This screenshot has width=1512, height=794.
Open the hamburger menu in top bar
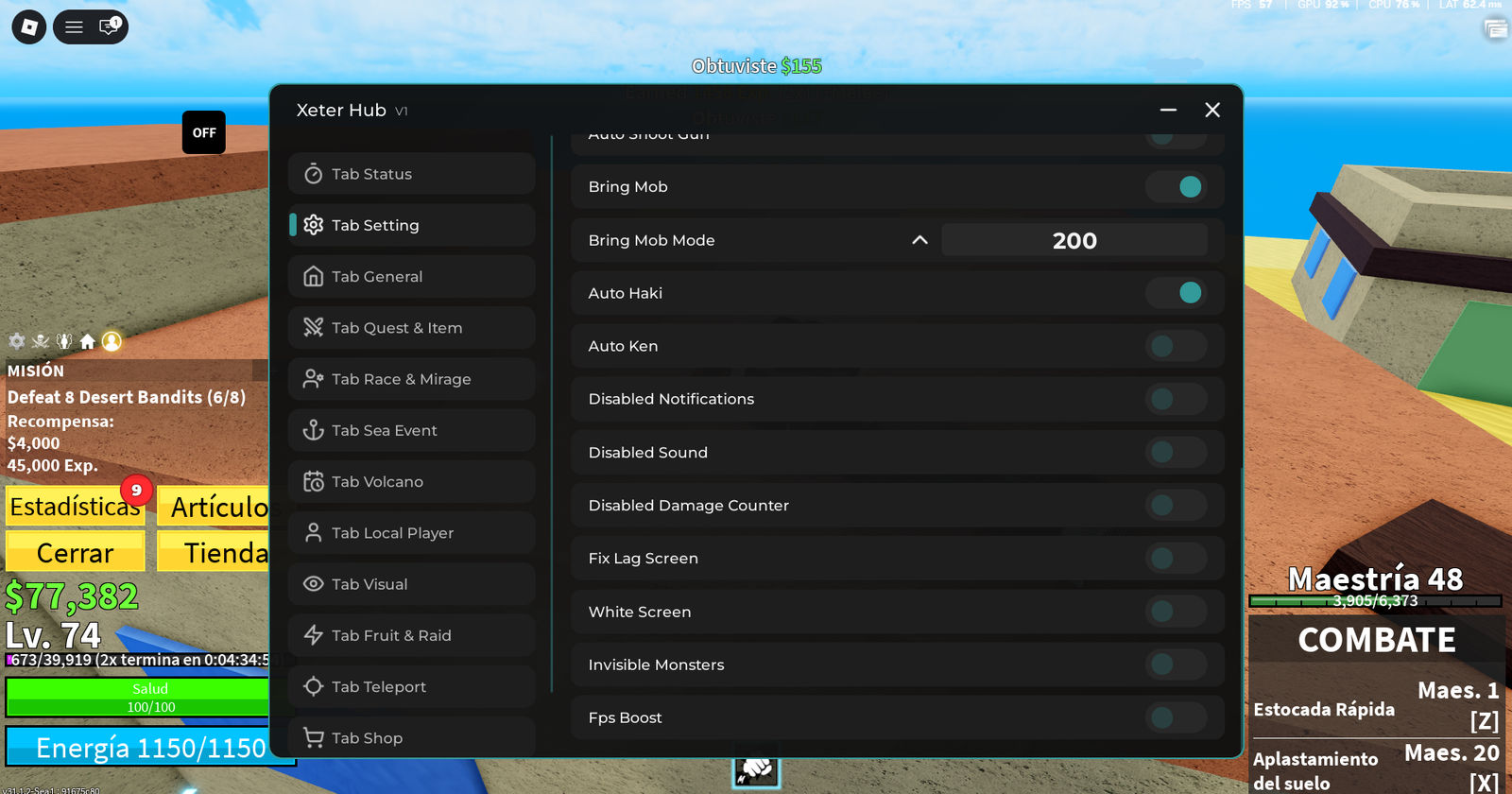[74, 27]
